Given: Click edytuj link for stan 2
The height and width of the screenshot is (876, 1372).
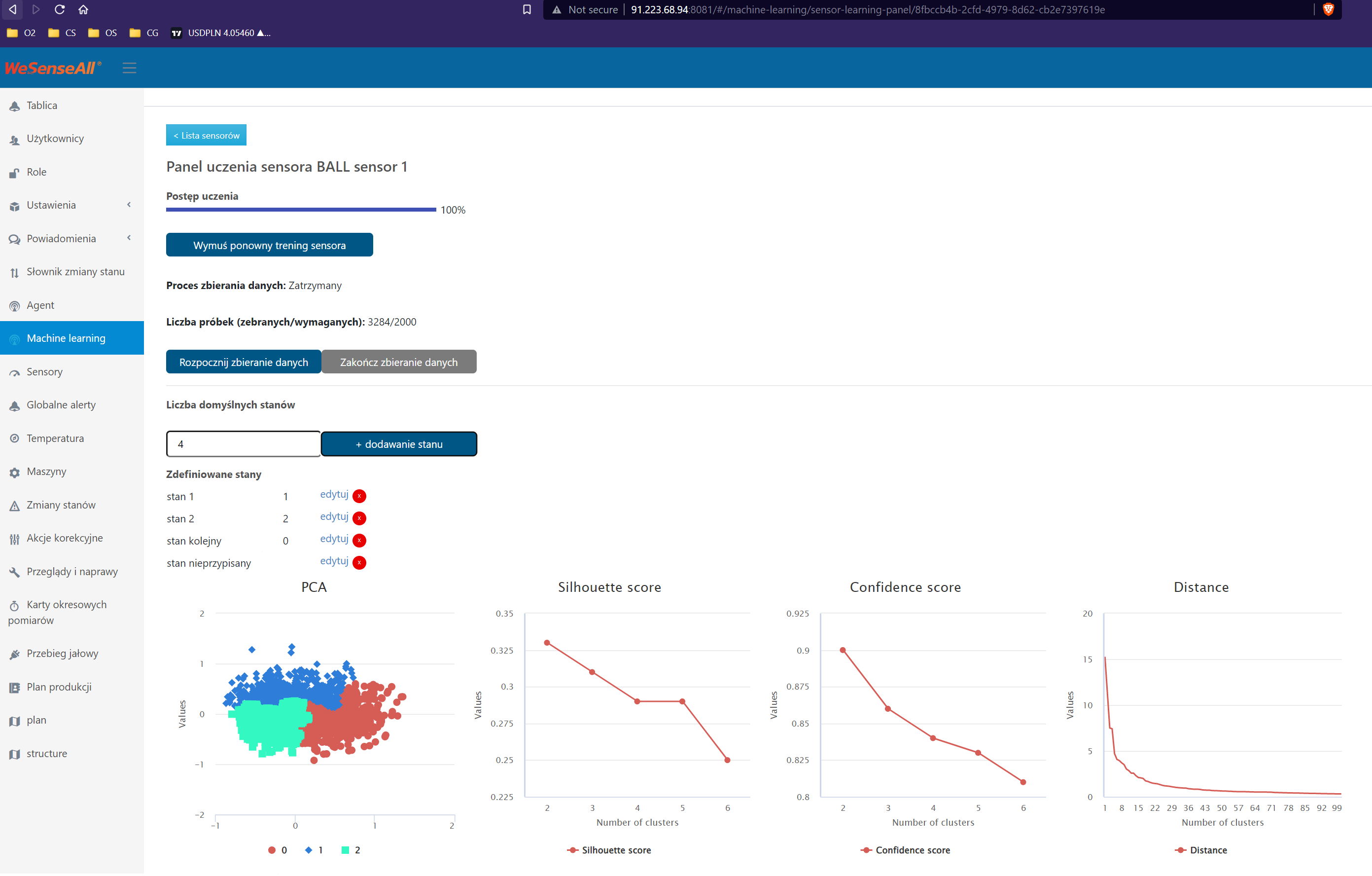Looking at the screenshot, I should click(334, 517).
